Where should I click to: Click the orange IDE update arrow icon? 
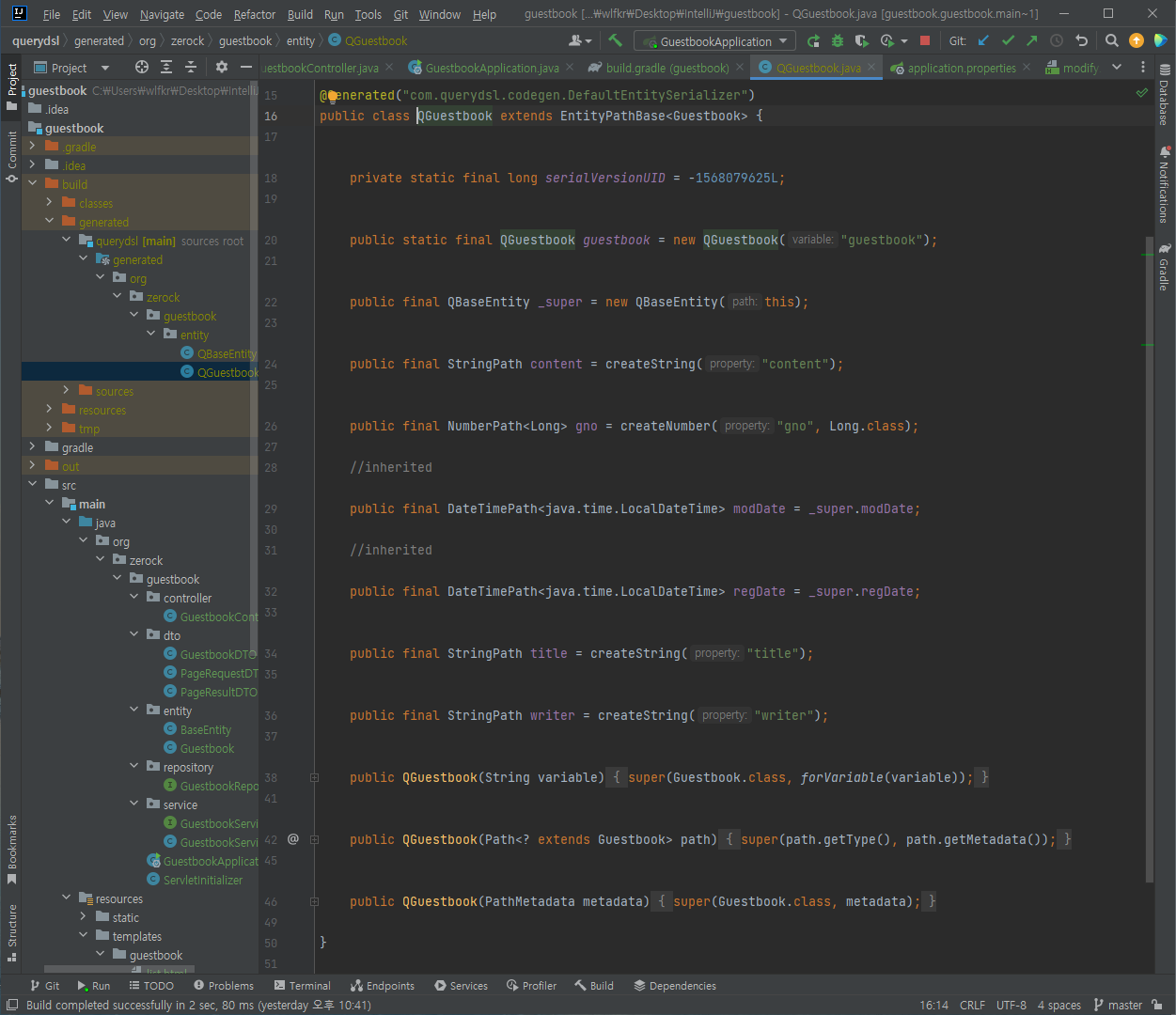click(x=1137, y=40)
